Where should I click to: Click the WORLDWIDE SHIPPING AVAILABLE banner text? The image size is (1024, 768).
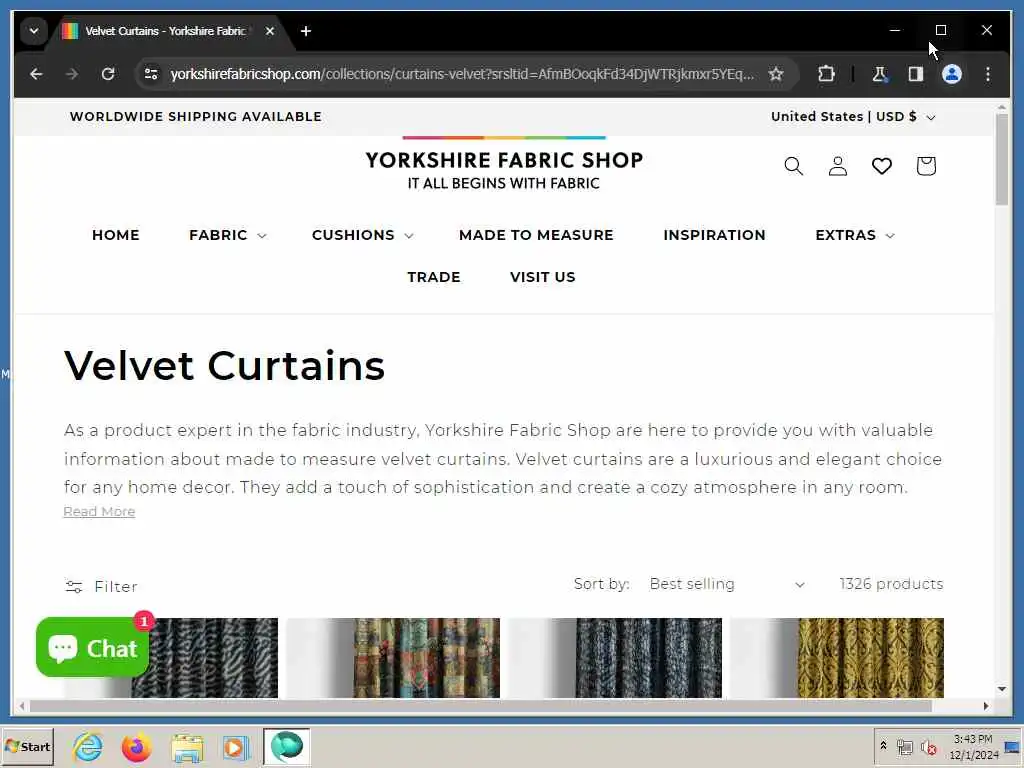pyautogui.click(x=196, y=116)
